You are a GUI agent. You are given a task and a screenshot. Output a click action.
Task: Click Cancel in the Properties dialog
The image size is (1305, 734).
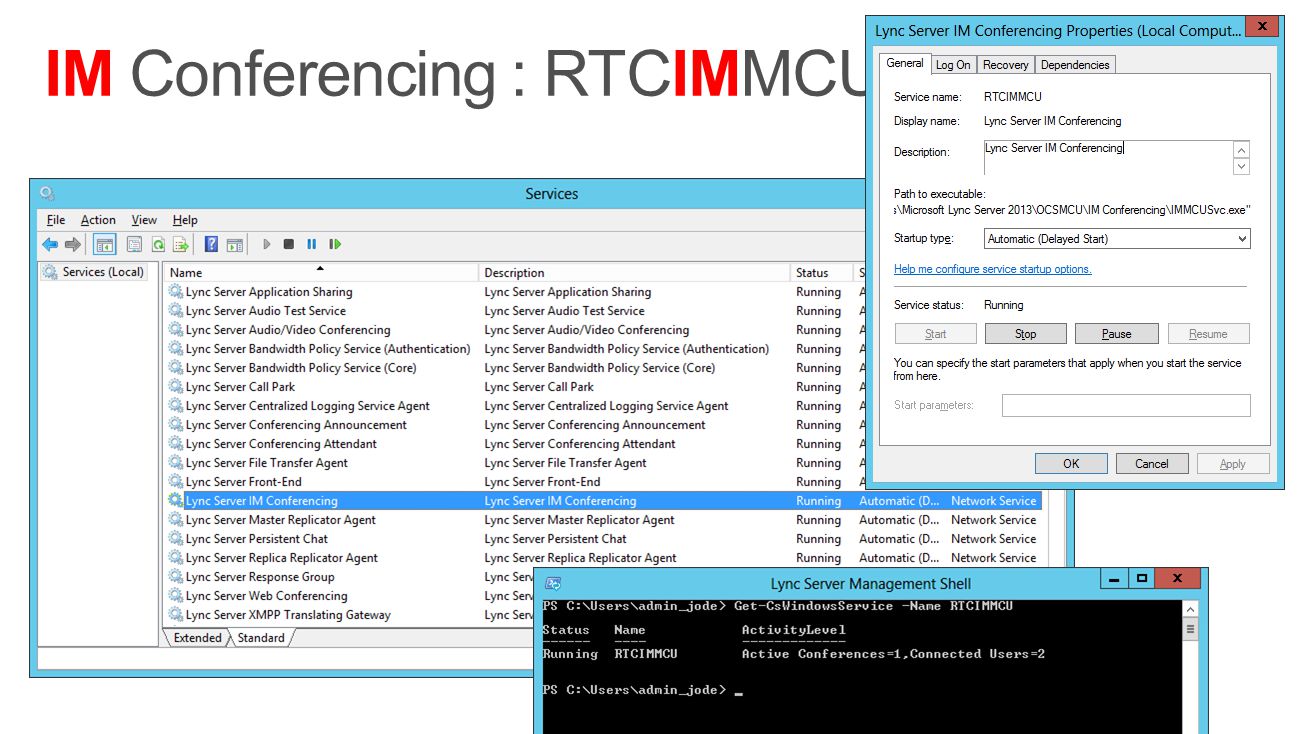[x=1152, y=464]
